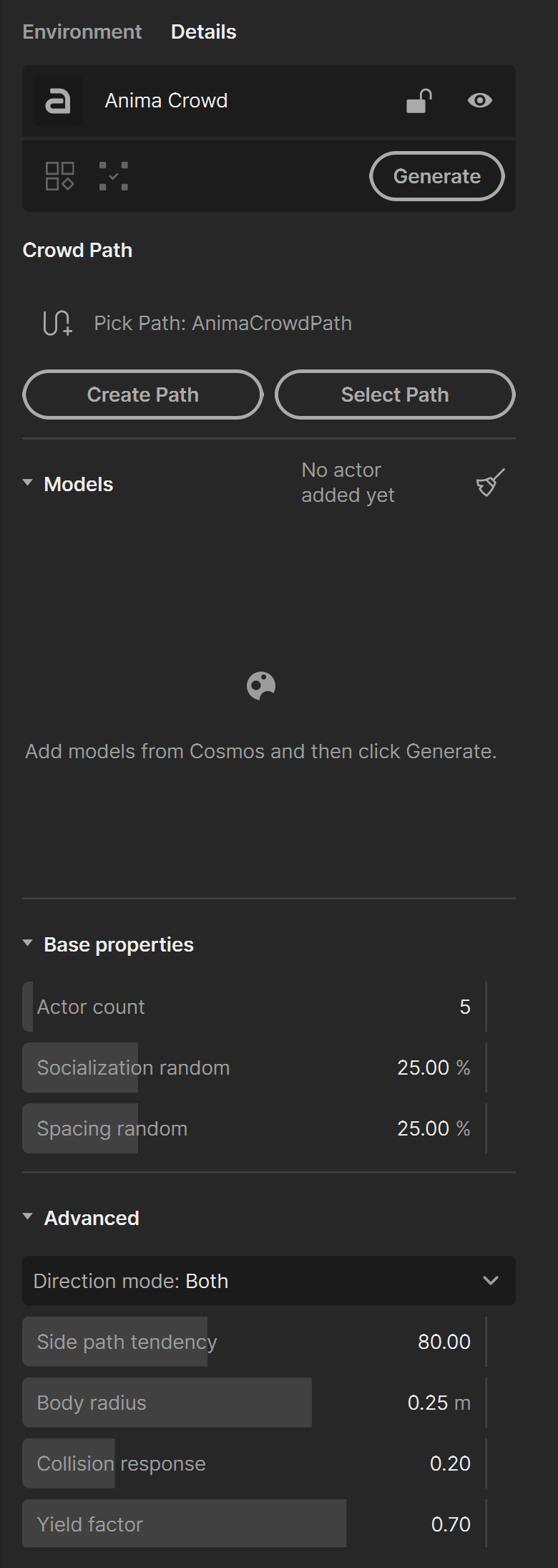Click the Body radius slider
Viewport: 558px width, 1568px height.
[254, 1403]
